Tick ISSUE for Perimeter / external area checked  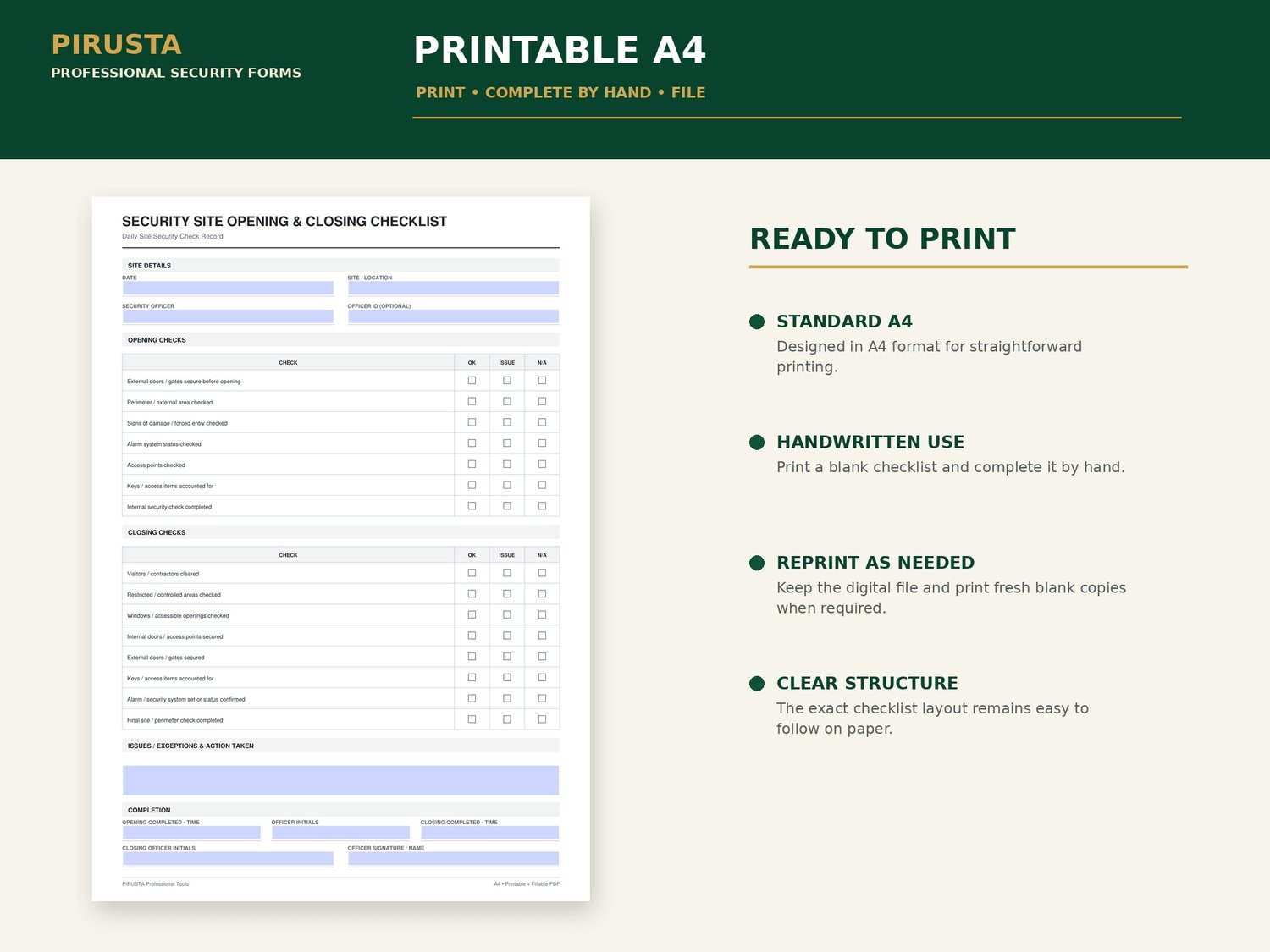[507, 401]
